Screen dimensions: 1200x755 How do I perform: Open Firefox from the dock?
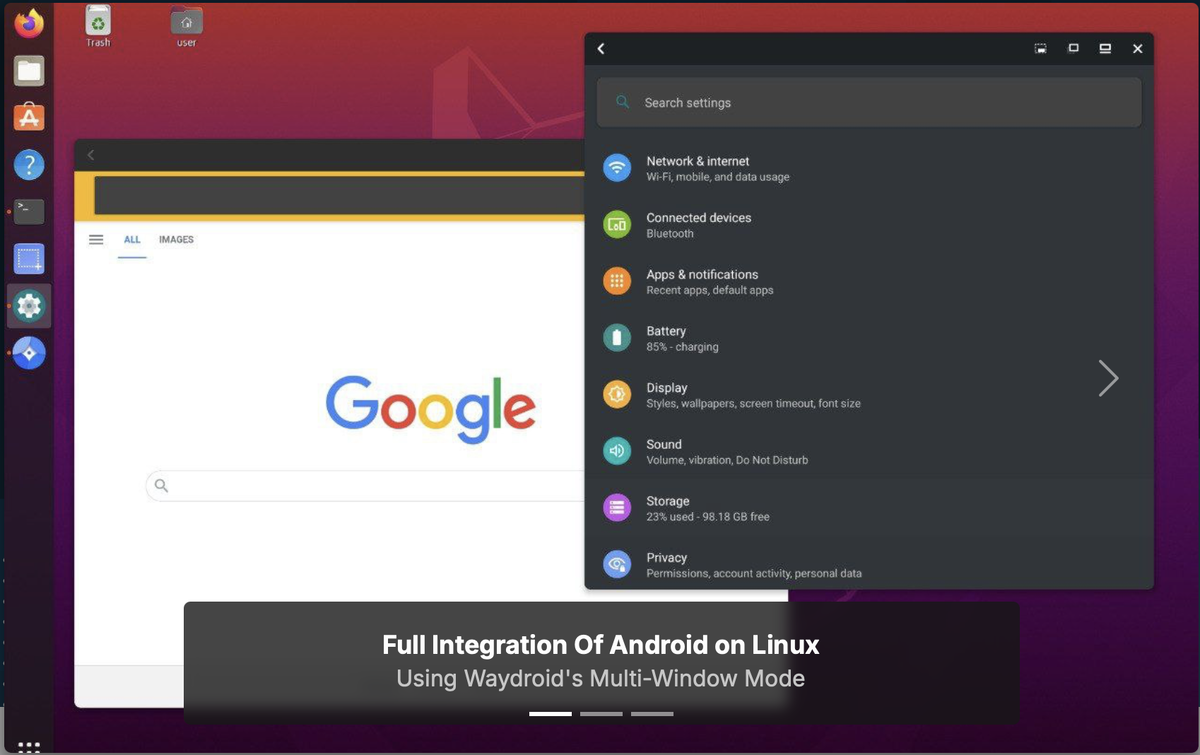pyautogui.click(x=29, y=23)
